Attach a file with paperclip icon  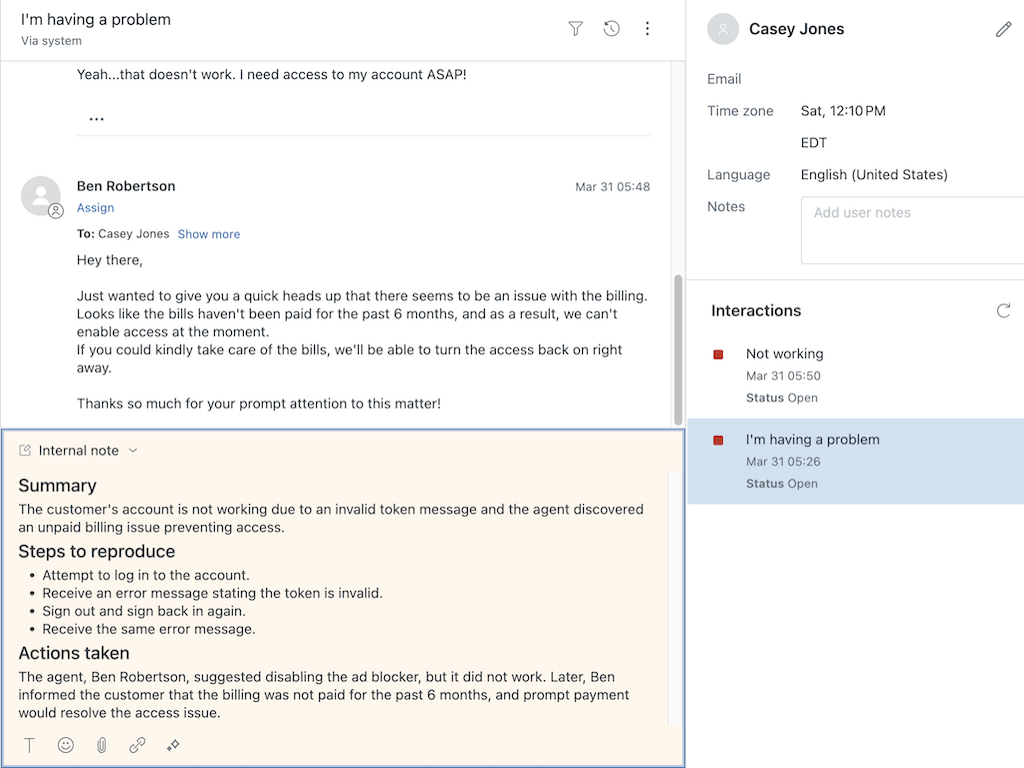tap(101, 745)
